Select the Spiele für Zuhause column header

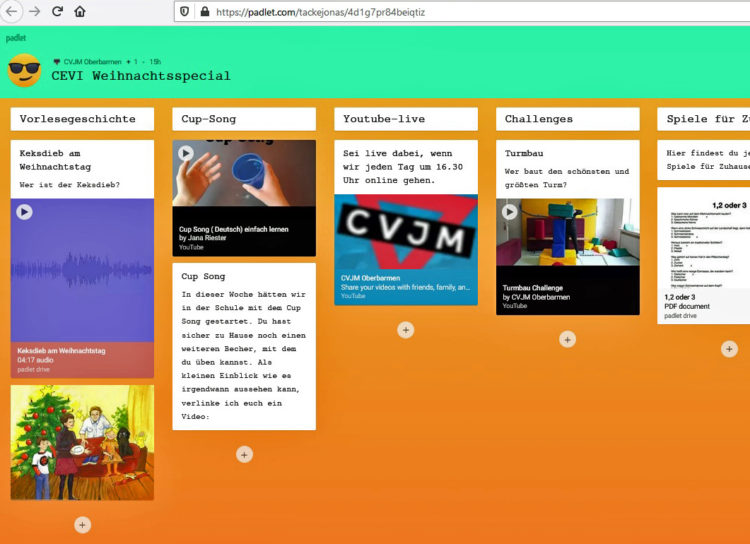704,119
